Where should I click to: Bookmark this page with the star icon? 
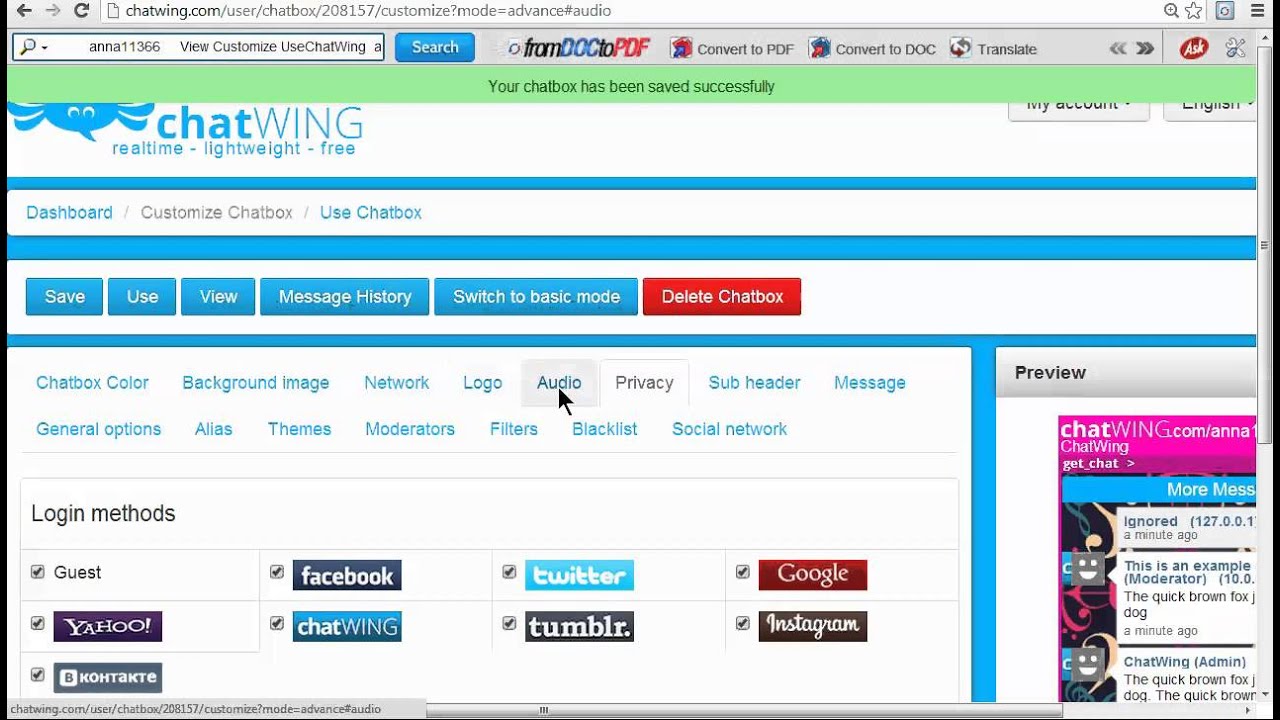[x=1193, y=11]
